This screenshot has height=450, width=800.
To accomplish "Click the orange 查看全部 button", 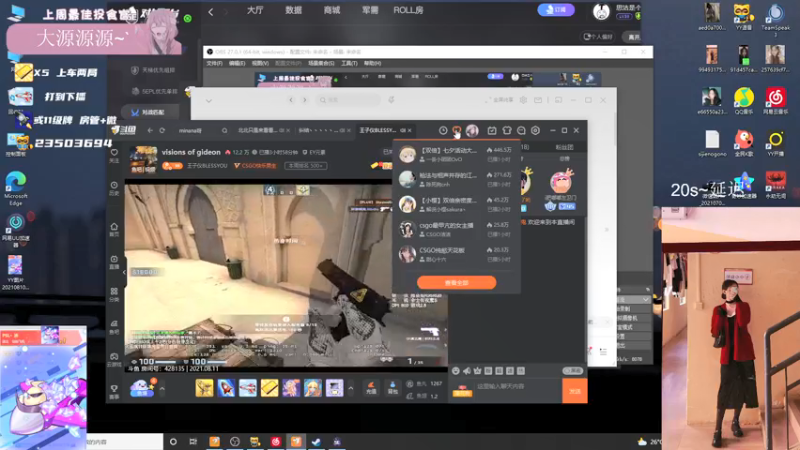I will click(456, 283).
